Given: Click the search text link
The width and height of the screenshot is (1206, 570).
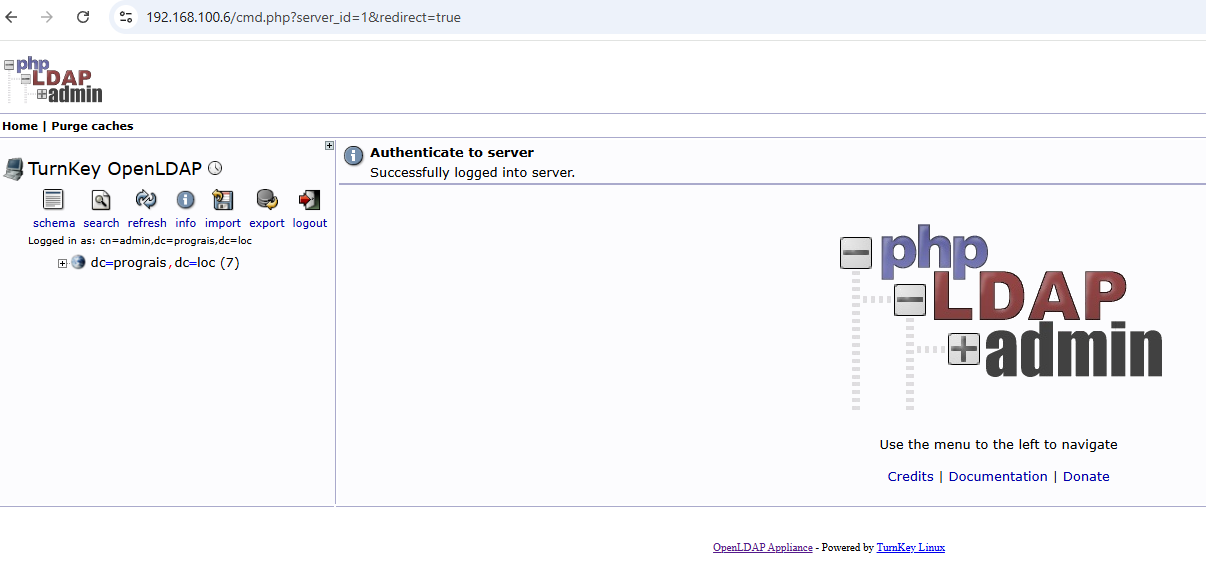Looking at the screenshot, I should click(101, 223).
